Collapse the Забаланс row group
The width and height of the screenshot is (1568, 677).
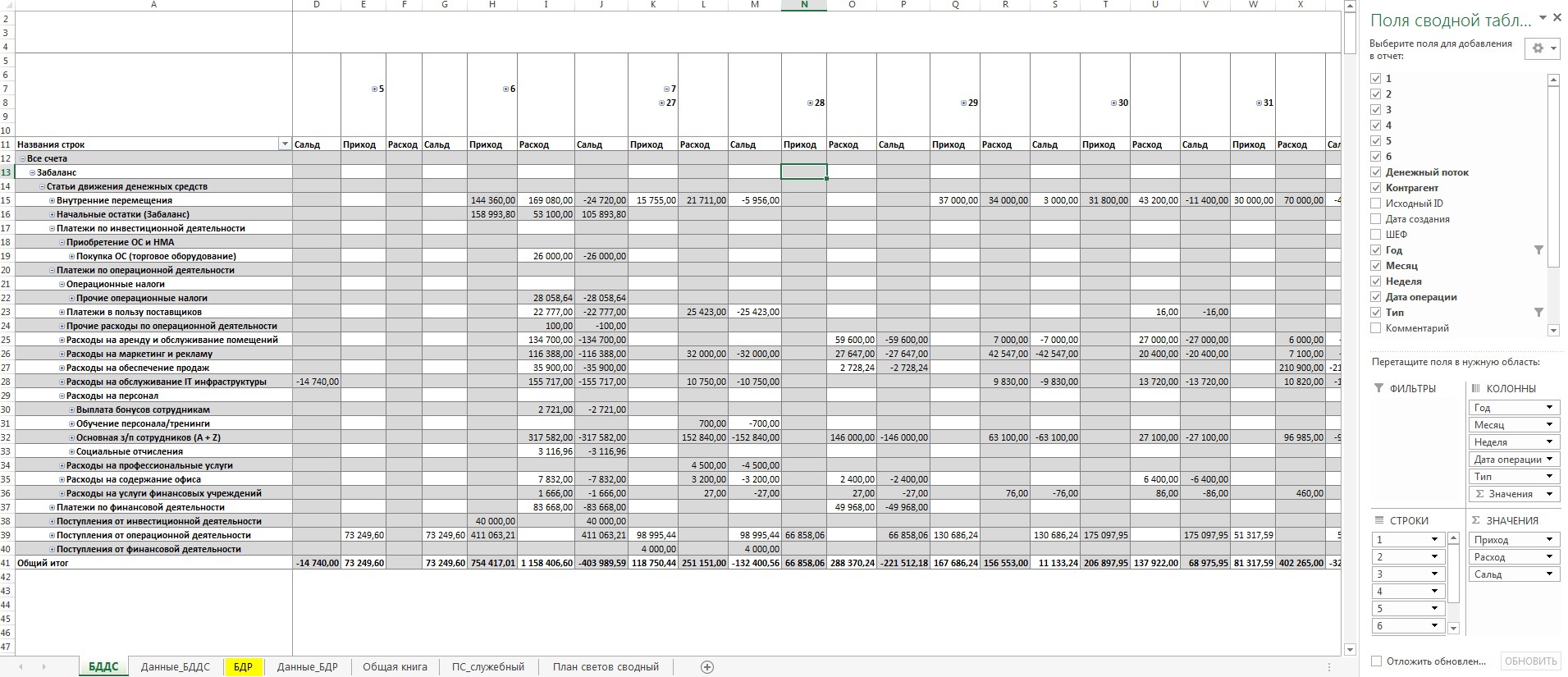[x=33, y=173]
